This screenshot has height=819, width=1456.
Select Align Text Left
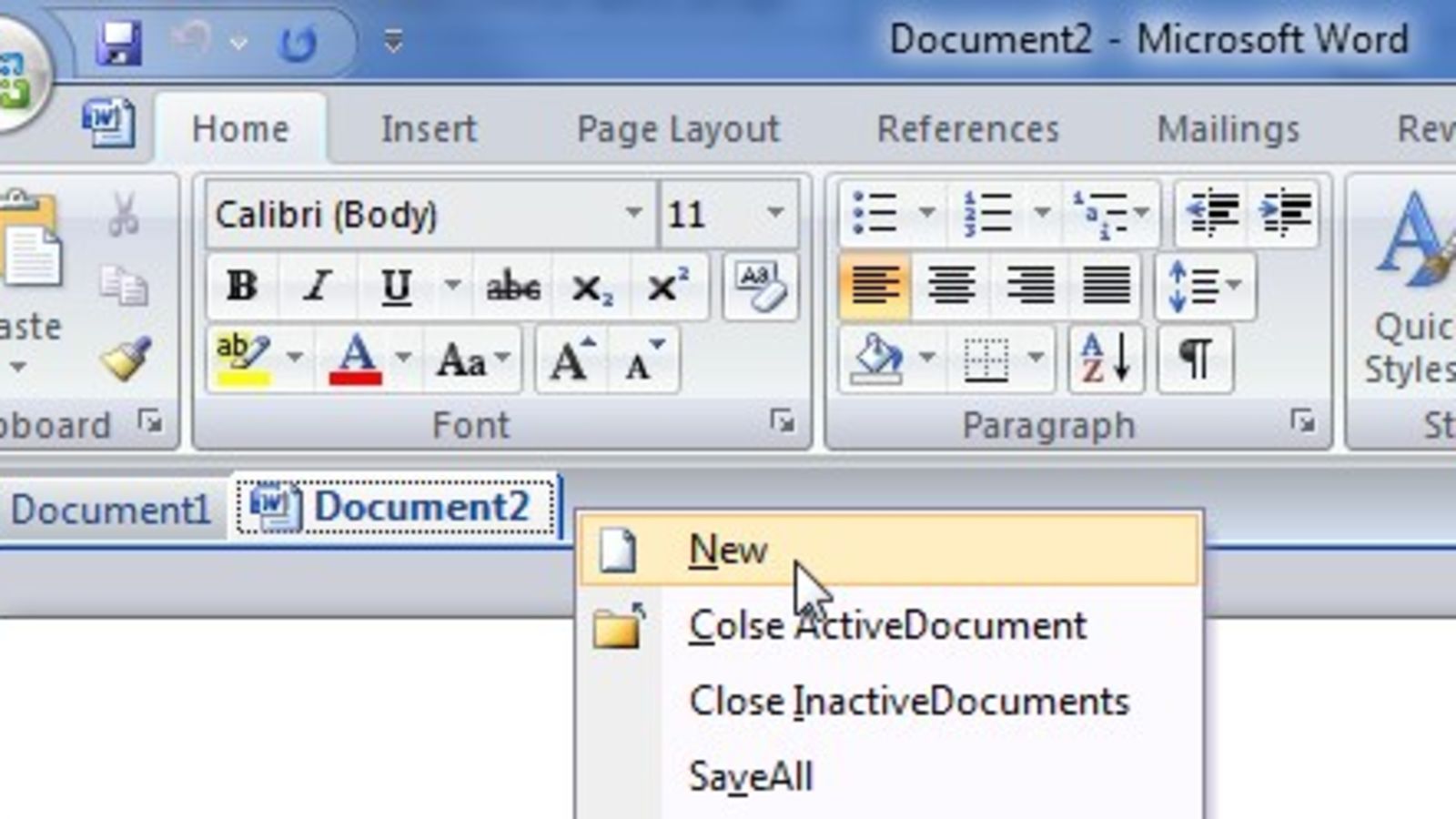point(875,287)
